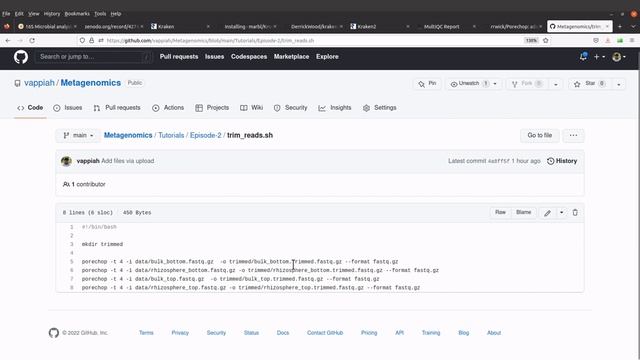This screenshot has width=640, height=360.
Task: Click Issues in the top header
Action: click(x=214, y=57)
